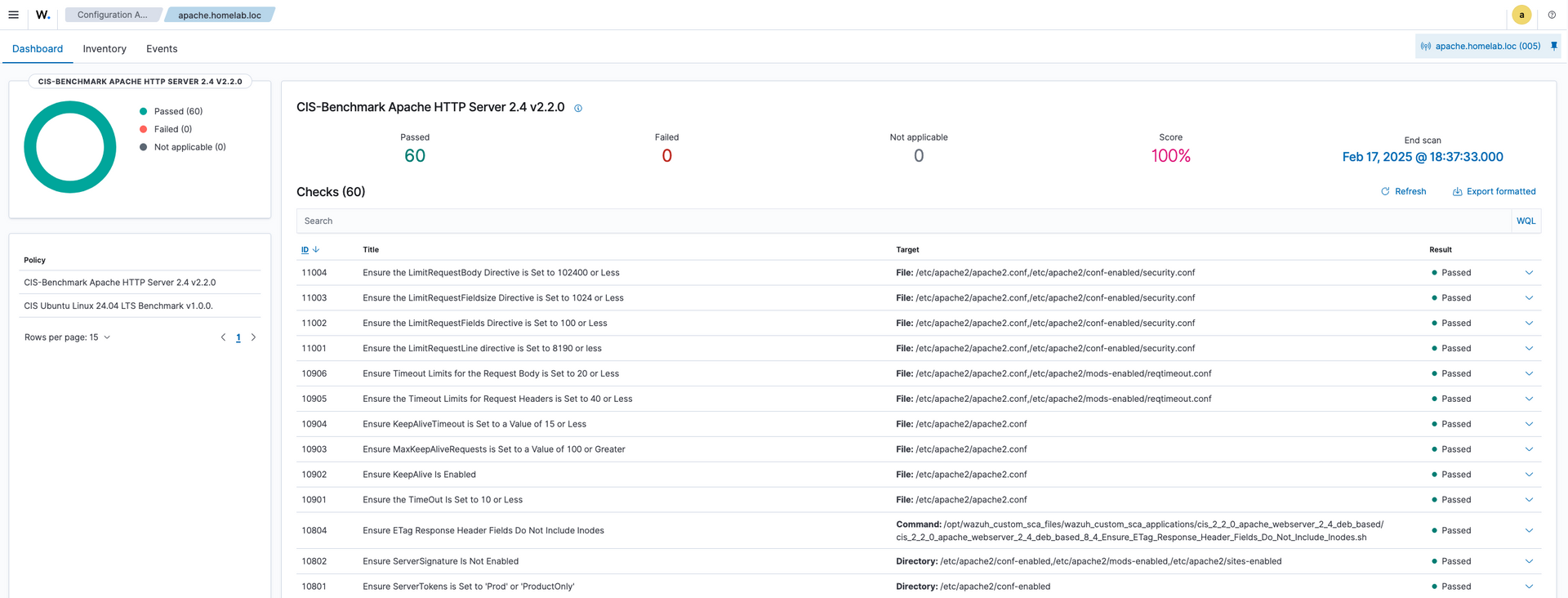Export the formatted checks report
Viewport: 1568px width, 598px height.
click(1494, 191)
